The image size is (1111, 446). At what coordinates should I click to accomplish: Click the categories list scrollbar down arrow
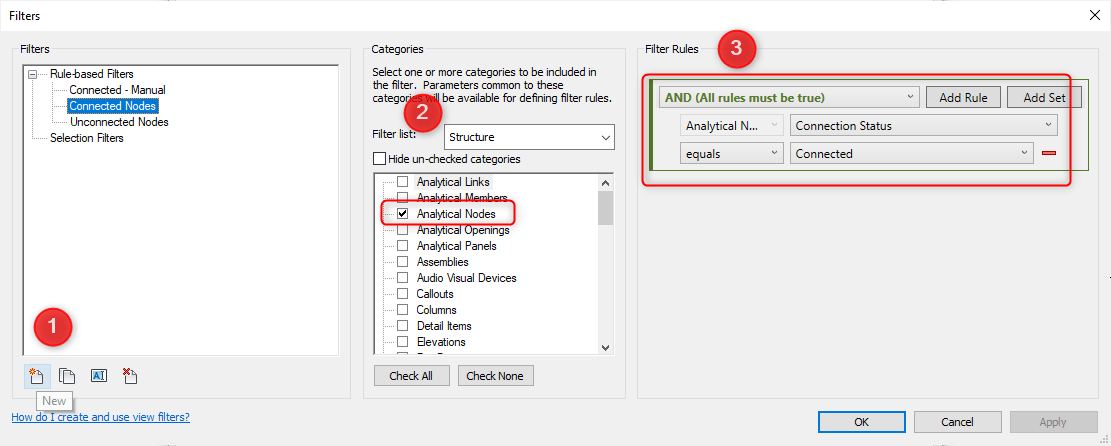pyautogui.click(x=605, y=347)
